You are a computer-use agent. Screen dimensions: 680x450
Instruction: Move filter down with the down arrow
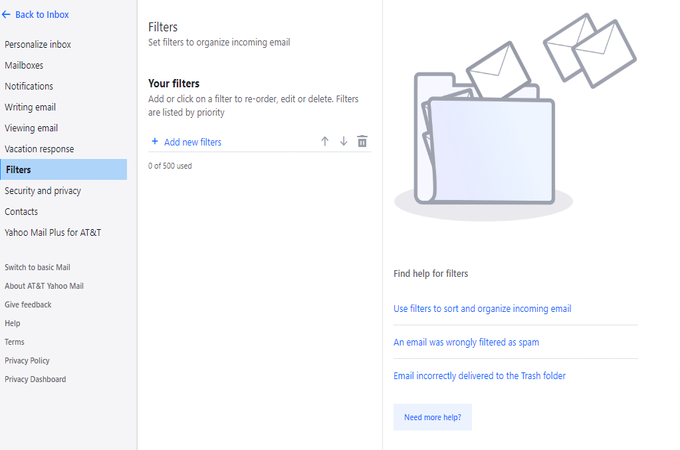(x=343, y=141)
